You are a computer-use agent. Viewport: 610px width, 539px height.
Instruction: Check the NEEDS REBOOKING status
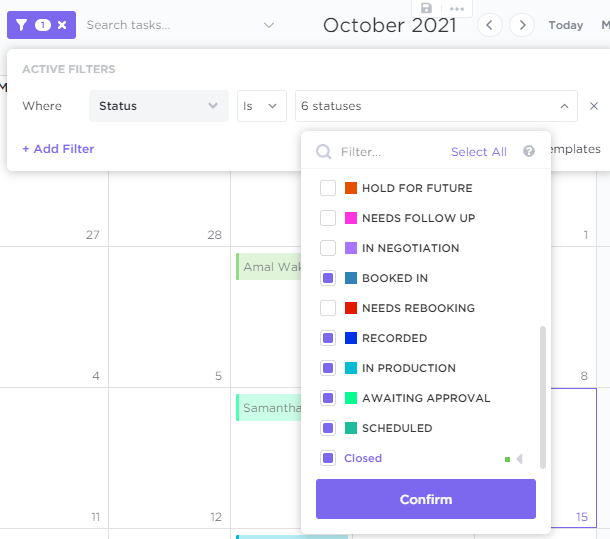pyautogui.click(x=328, y=308)
